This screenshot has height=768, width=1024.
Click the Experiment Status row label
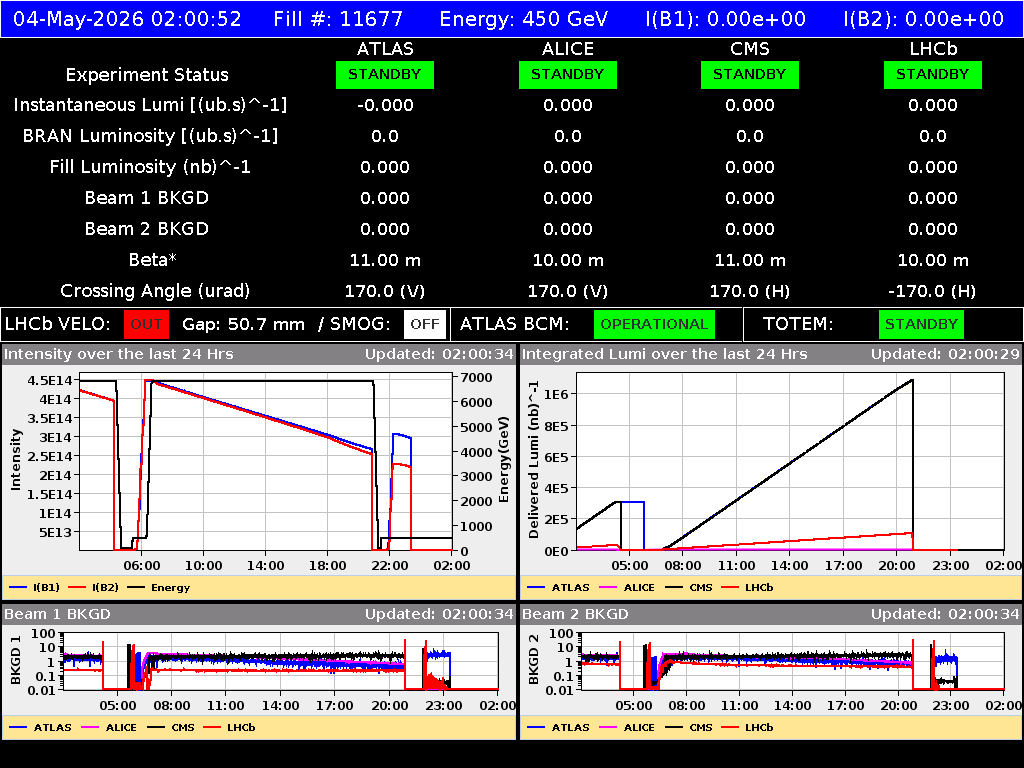point(147,75)
